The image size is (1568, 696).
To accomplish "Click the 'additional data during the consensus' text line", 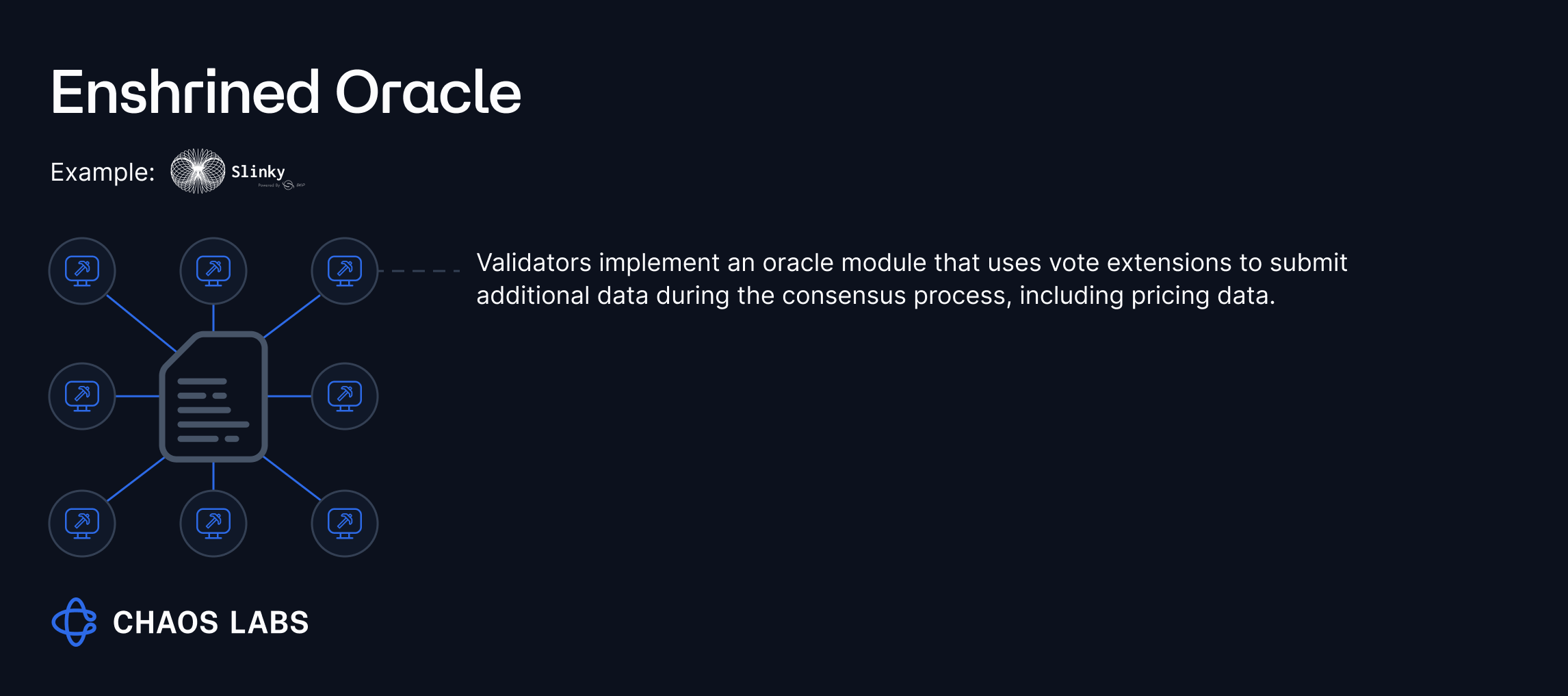I will coord(876,296).
